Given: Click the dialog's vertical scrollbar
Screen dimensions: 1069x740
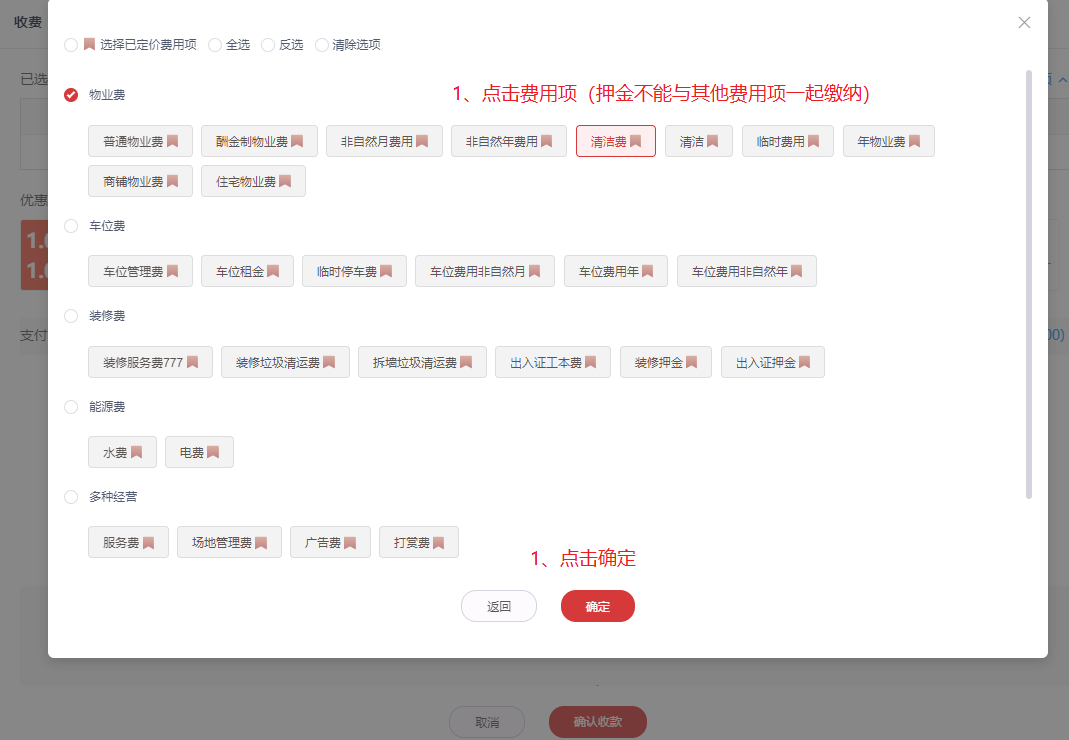Looking at the screenshot, I should (x=1029, y=284).
